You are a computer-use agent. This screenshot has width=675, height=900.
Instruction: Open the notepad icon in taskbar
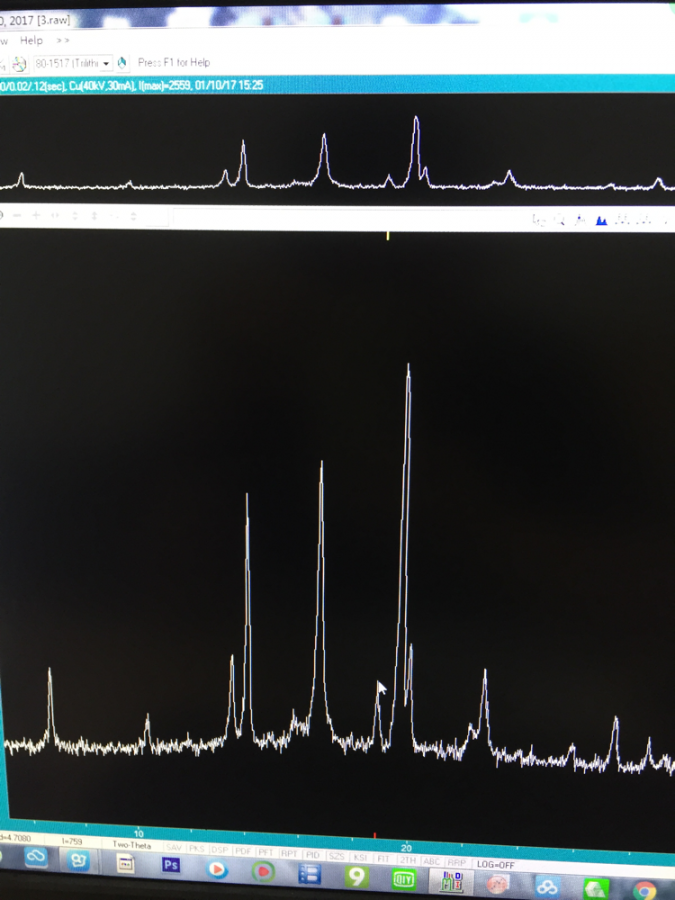(x=125, y=862)
